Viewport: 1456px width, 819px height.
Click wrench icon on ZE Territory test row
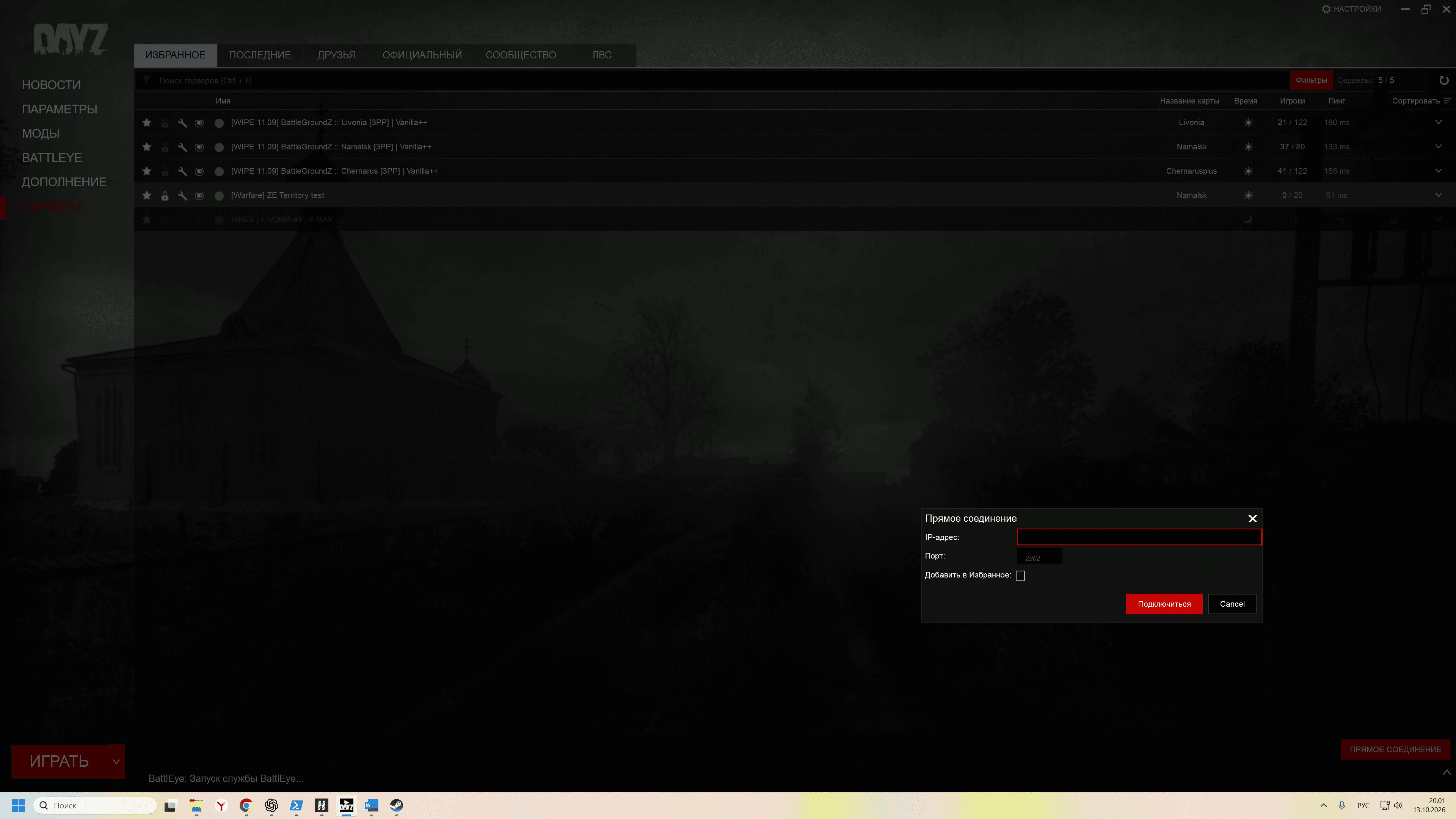[x=182, y=196]
